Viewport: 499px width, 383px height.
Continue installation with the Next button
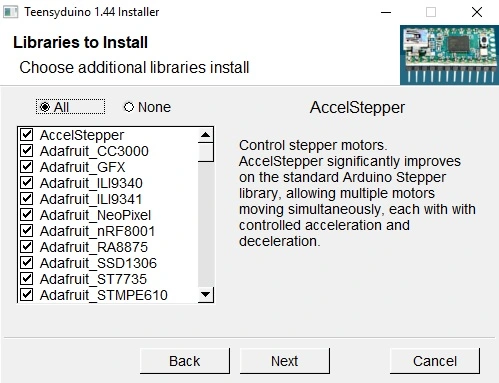pyautogui.click(x=285, y=361)
